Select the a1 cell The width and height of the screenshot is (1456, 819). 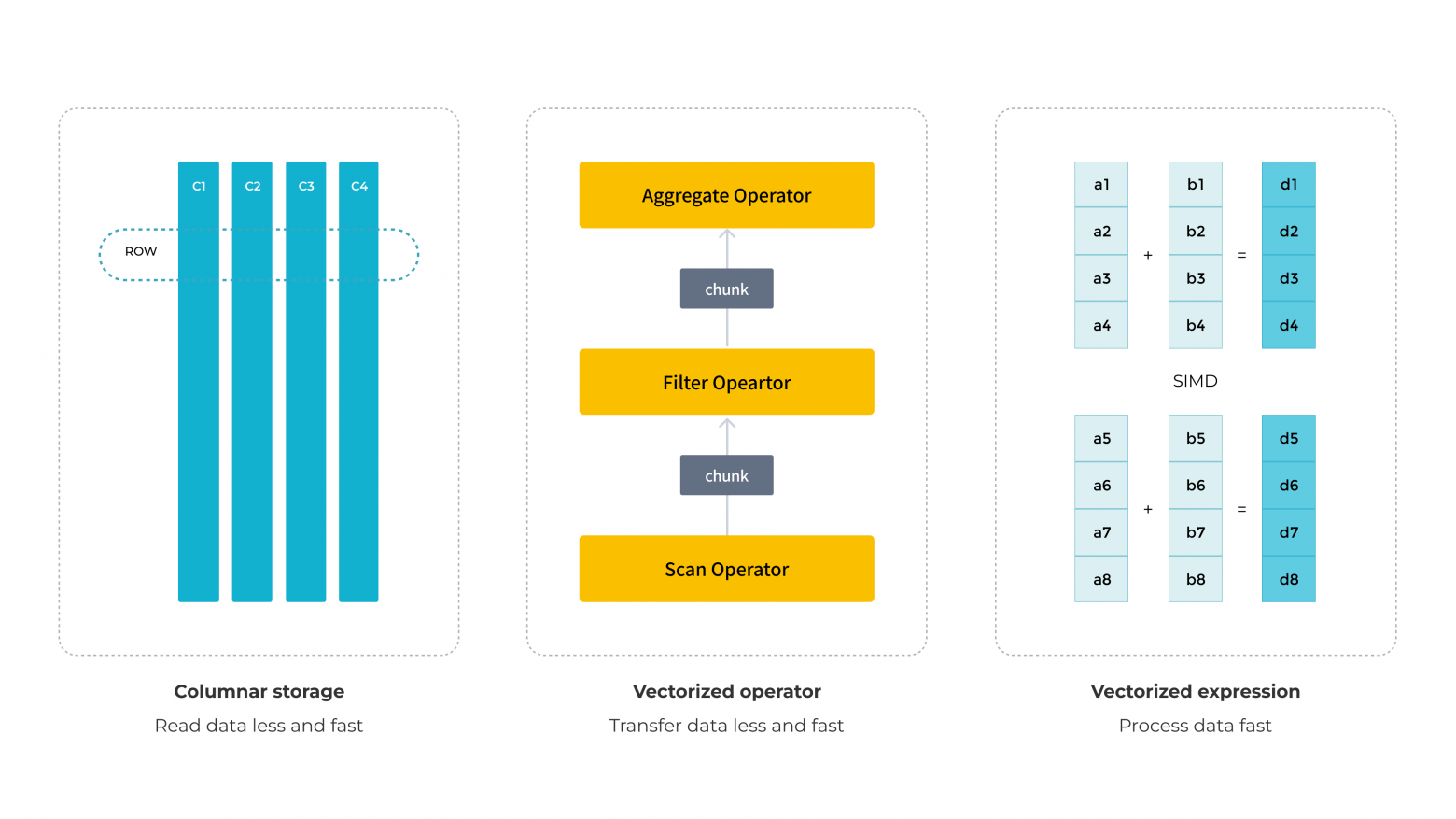[1101, 184]
